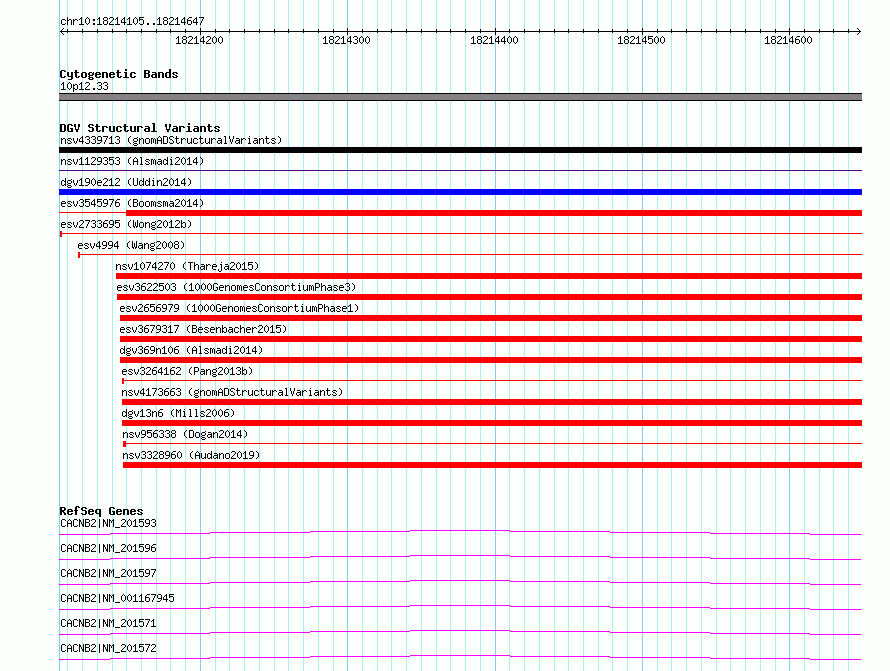Click the red bar for dgv13n6
This screenshot has height=671, width=890.
(492, 423)
